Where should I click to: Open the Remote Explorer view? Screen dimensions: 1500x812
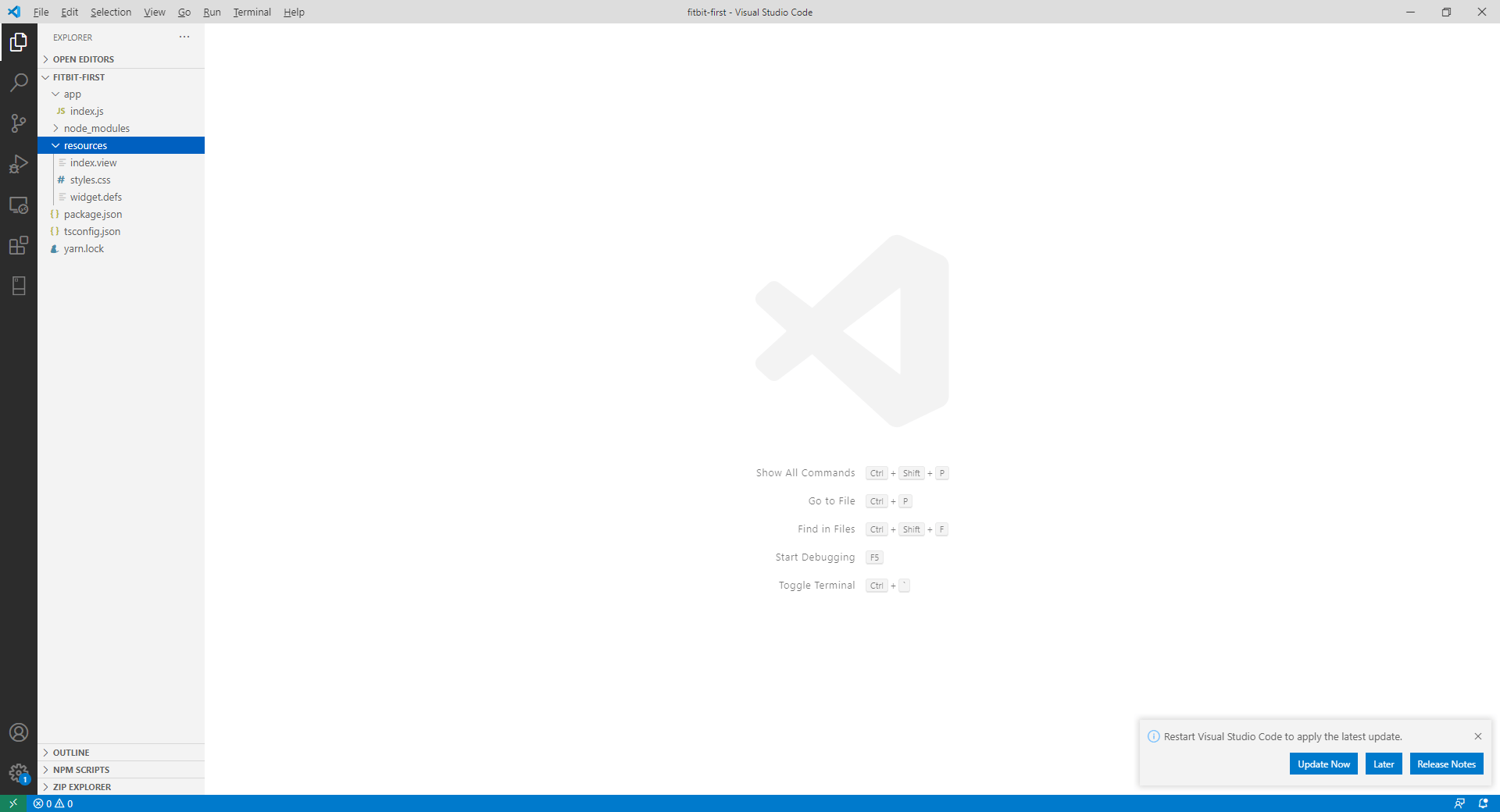pos(19,205)
